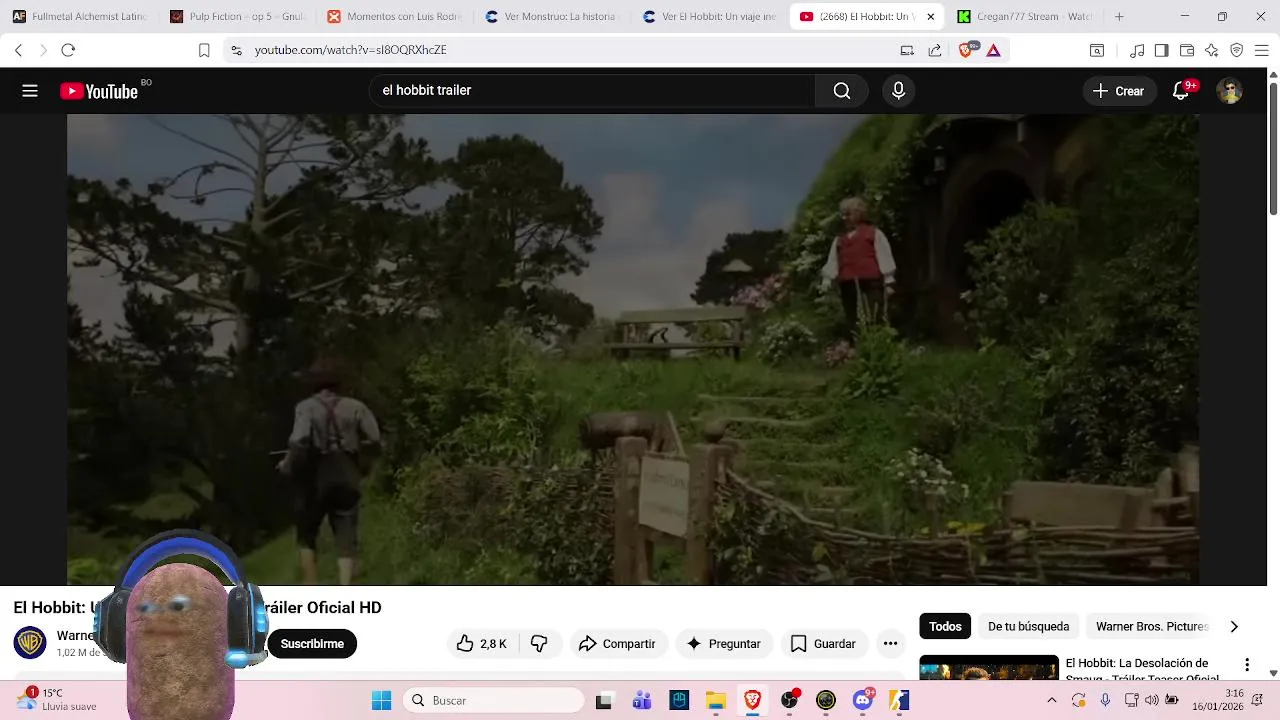1280x720 pixels.
Task: Click the YouTube search magnifier button
Action: pos(842,91)
